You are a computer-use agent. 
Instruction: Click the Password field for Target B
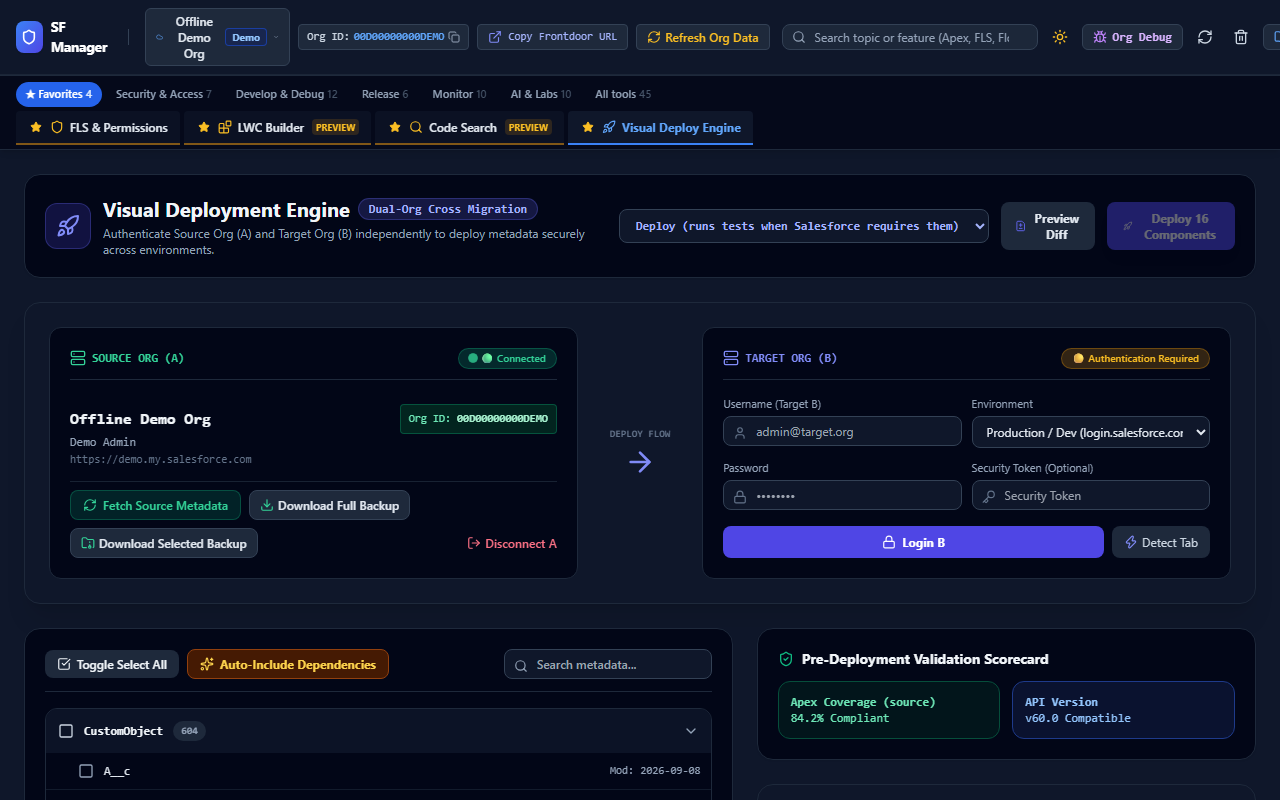(x=842, y=496)
